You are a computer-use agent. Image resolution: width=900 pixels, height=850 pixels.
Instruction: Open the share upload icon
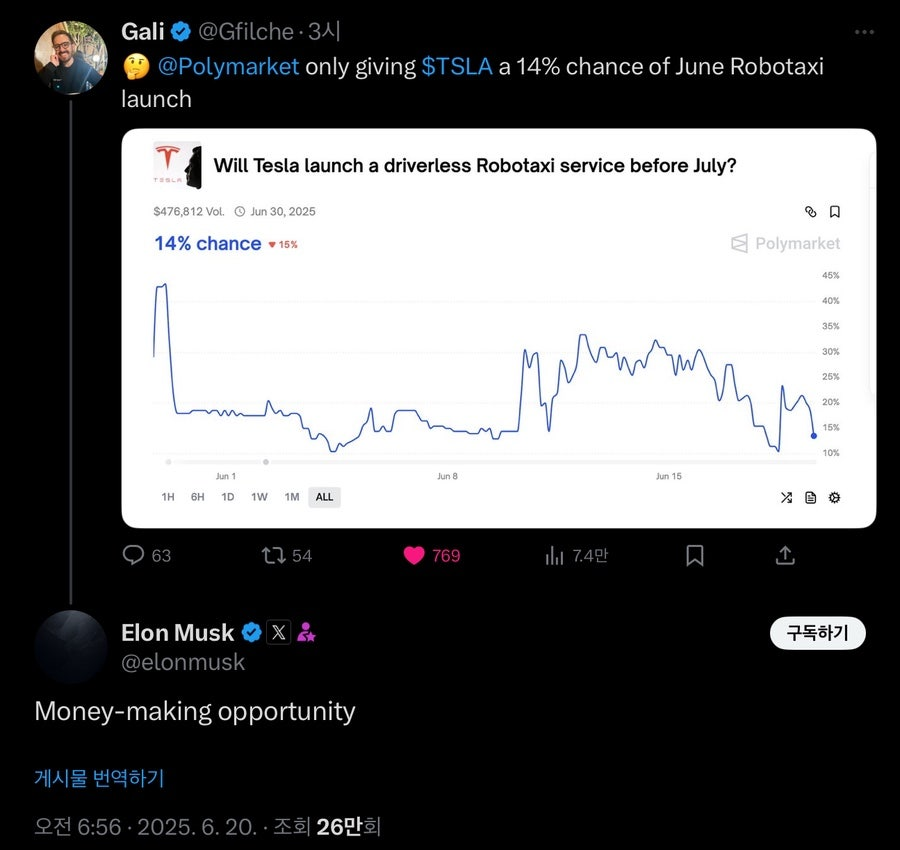785,555
